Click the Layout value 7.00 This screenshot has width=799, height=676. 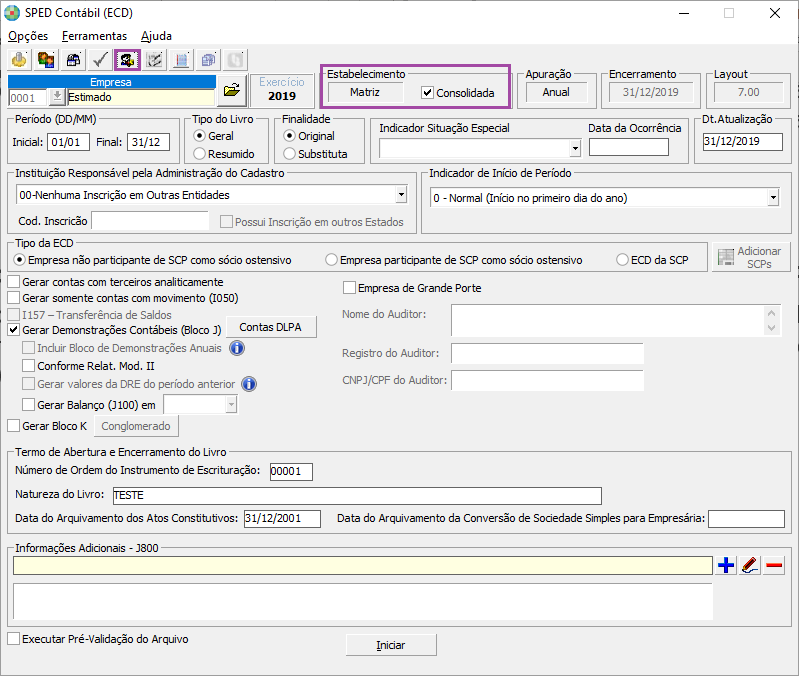pos(749,92)
